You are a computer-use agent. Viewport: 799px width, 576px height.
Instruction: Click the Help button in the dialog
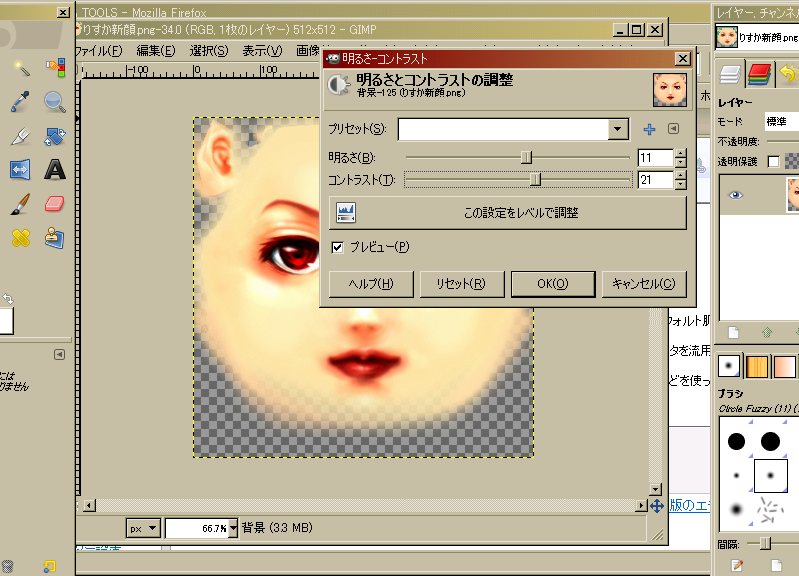[x=371, y=284]
